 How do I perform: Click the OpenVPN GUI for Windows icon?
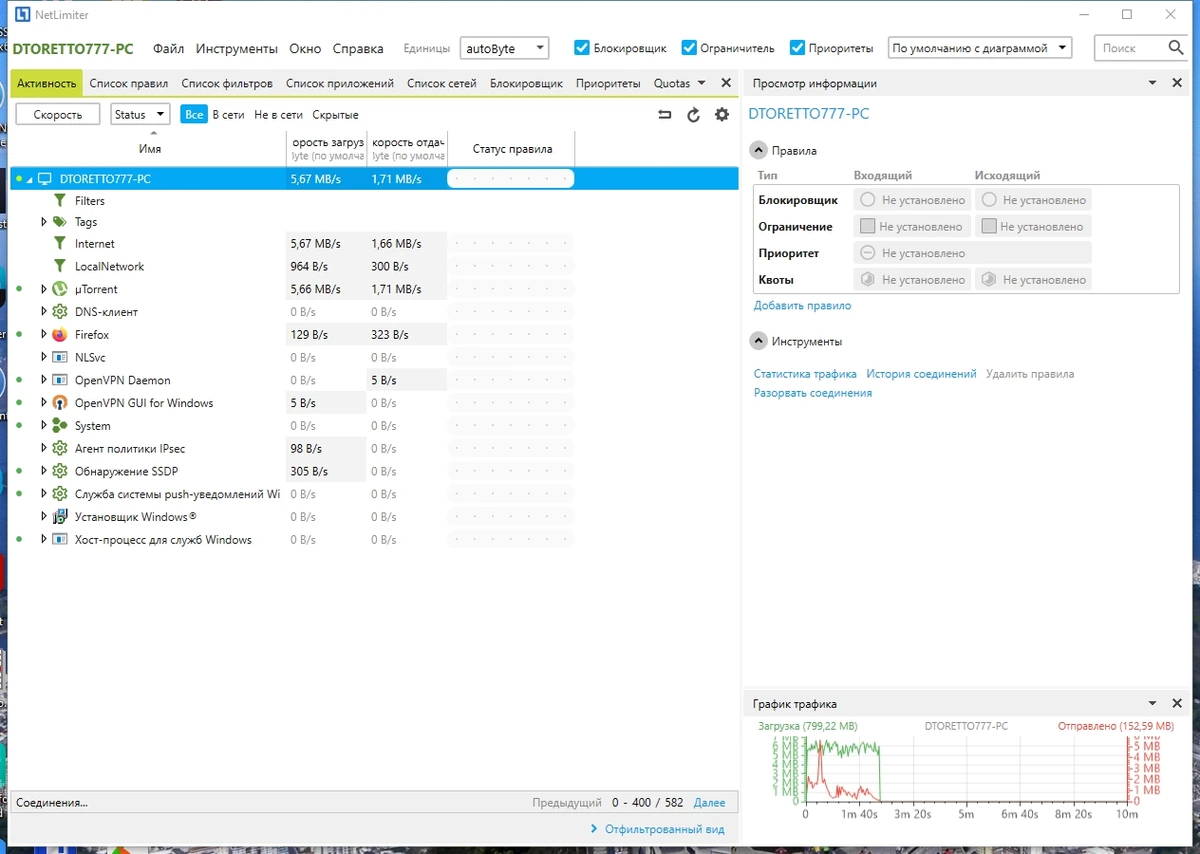tap(60, 403)
